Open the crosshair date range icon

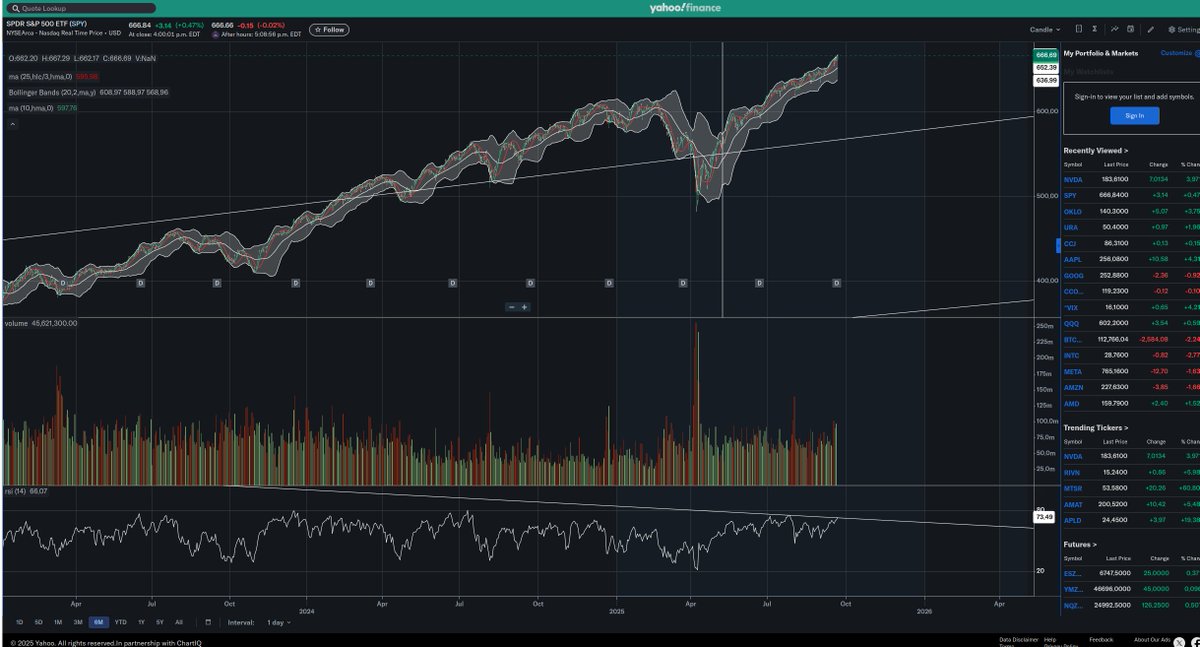[1079, 29]
